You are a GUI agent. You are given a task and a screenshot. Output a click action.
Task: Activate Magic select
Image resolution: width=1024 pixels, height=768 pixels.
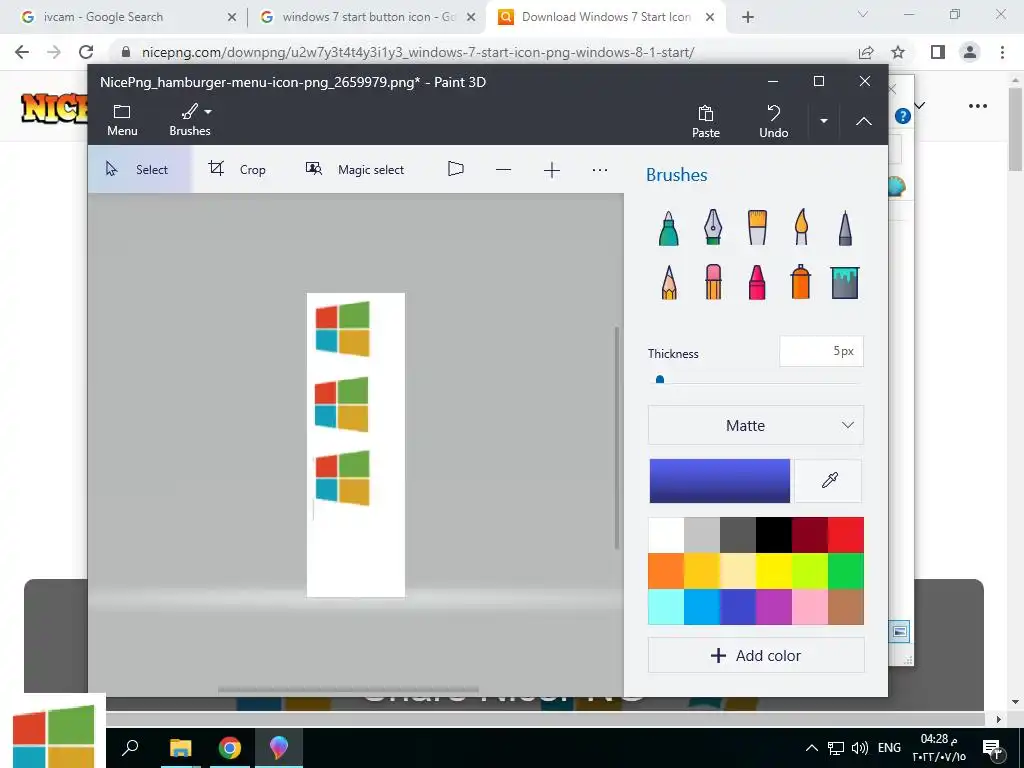pyautogui.click(x=355, y=170)
